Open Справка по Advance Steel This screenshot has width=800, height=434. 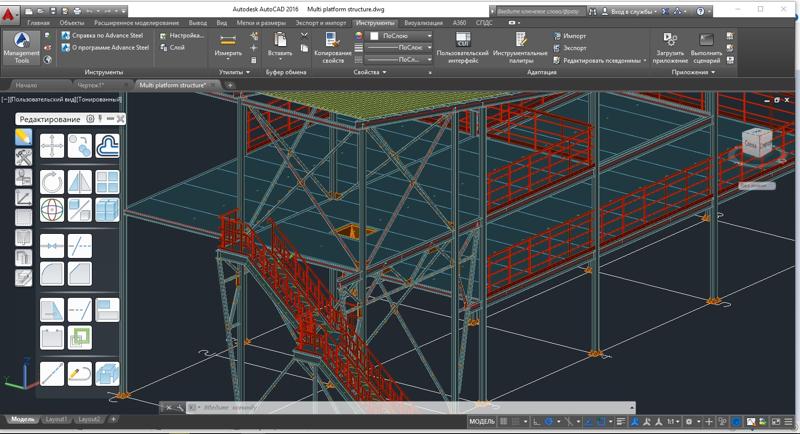click(103, 36)
